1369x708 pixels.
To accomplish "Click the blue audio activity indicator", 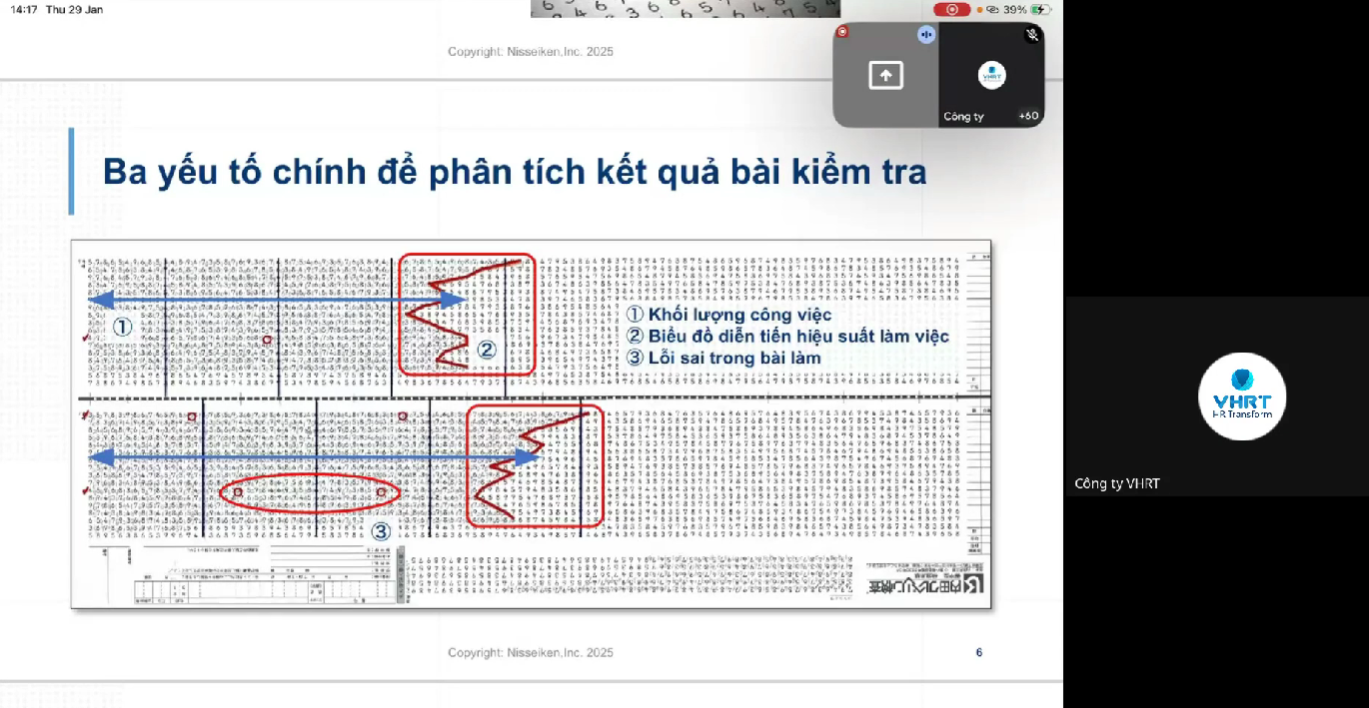I will [x=926, y=35].
